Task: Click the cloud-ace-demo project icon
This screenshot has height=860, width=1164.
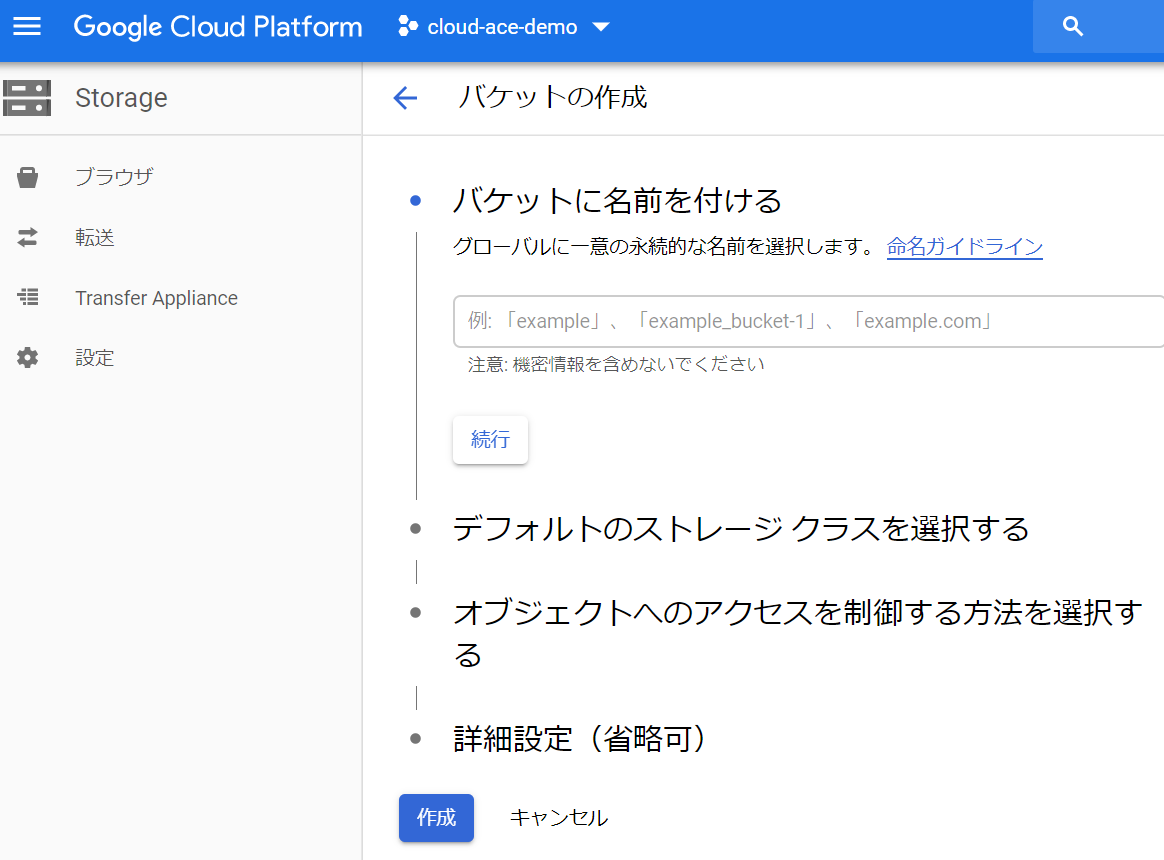Action: pyautogui.click(x=408, y=27)
